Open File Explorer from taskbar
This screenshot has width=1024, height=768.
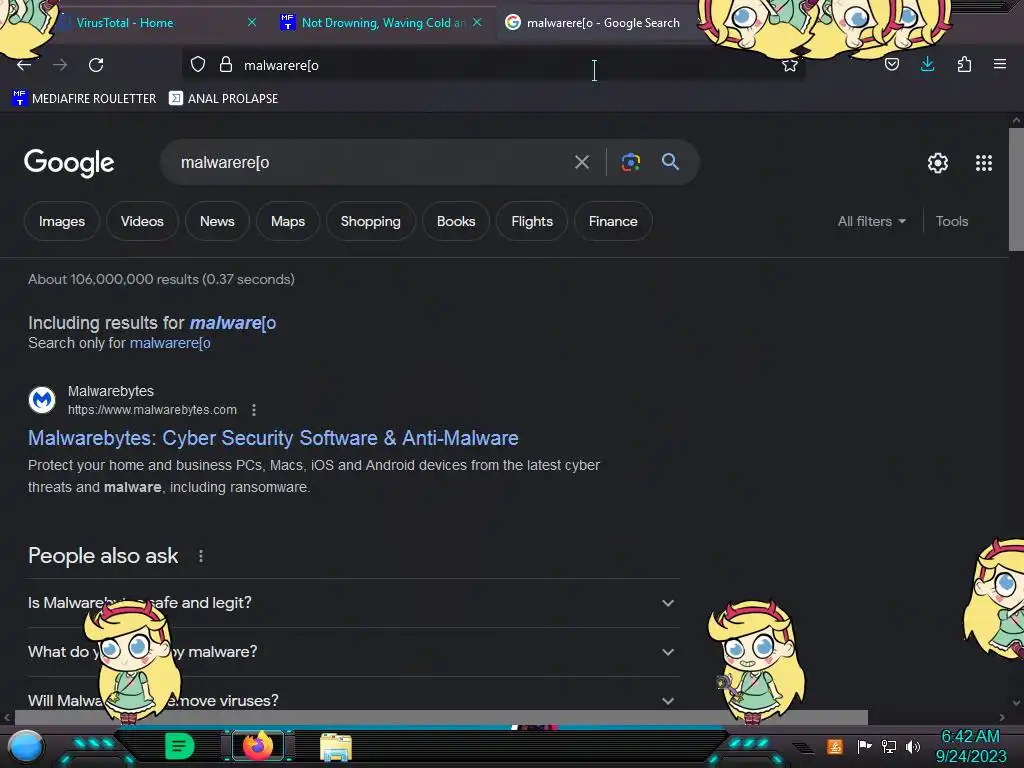pos(336,747)
